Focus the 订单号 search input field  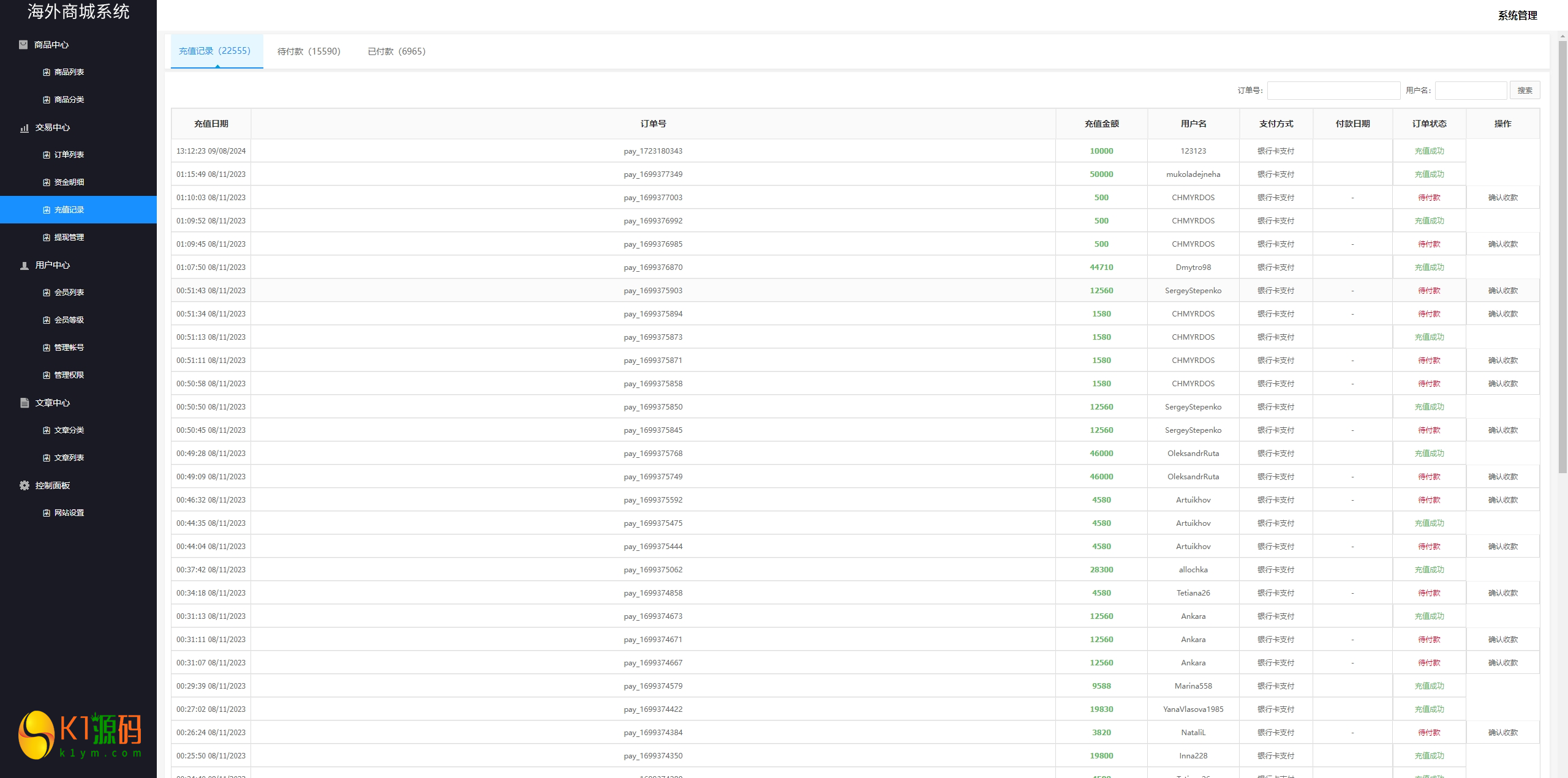click(1333, 91)
